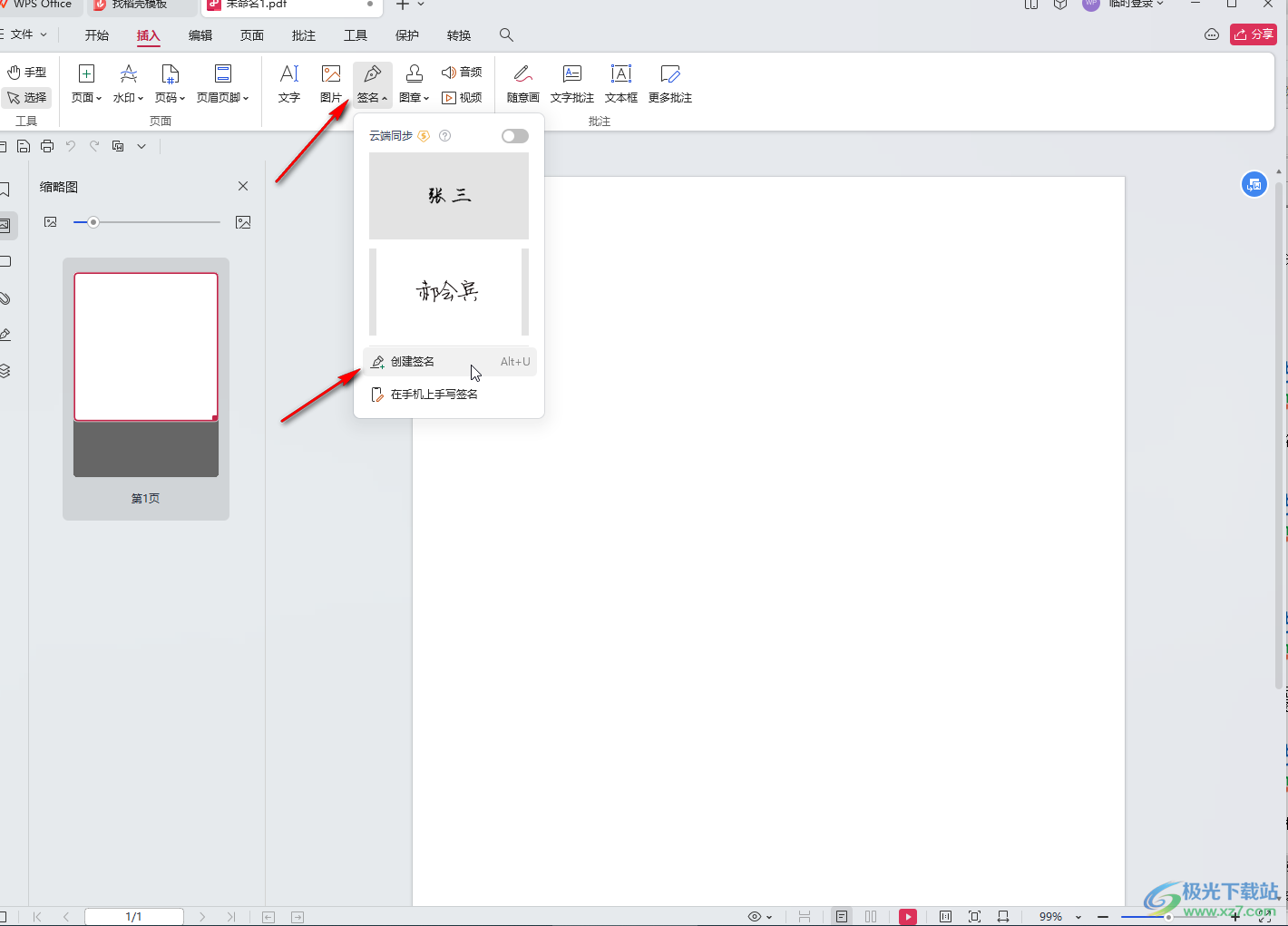
Task: Open the search magnifier in menu bar
Action: point(506,35)
